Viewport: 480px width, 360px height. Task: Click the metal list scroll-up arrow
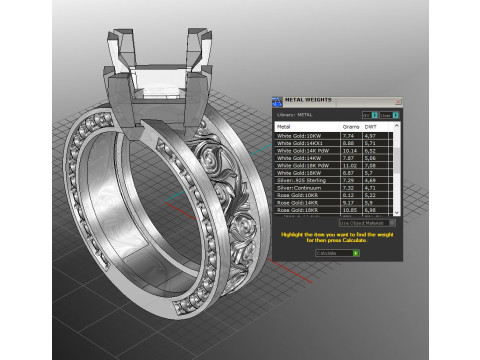tap(396, 126)
